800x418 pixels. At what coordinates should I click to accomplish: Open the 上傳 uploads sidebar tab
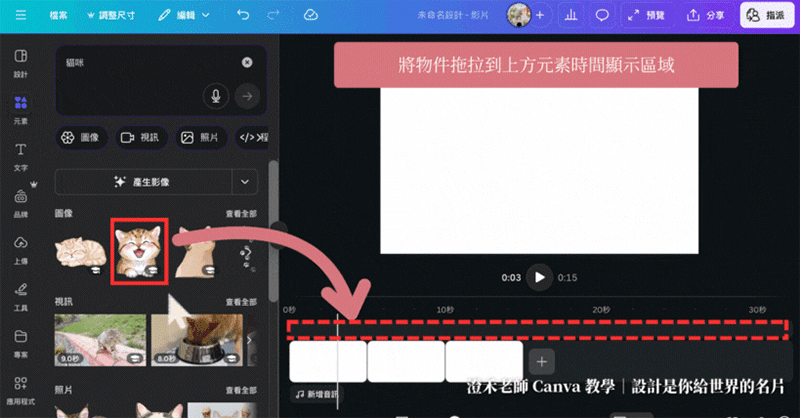[20, 250]
